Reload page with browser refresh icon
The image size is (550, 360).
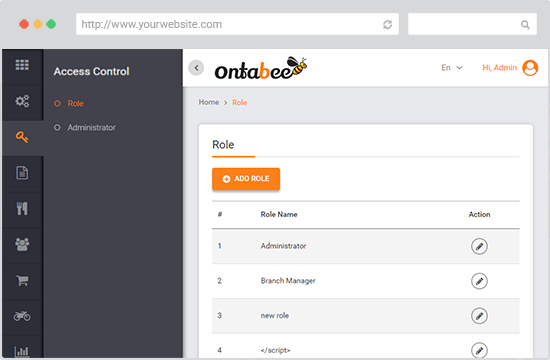point(387,25)
